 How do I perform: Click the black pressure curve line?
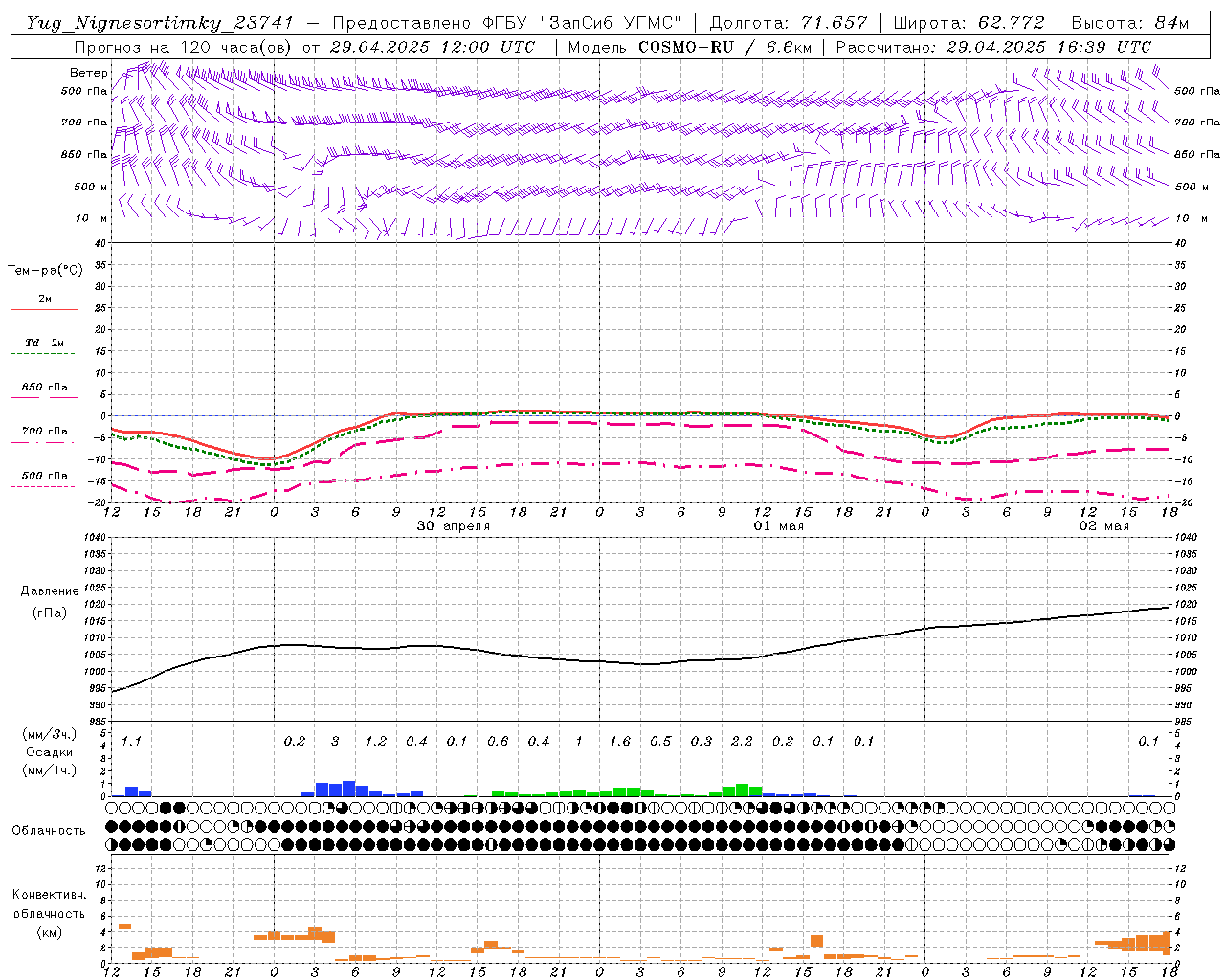[x=641, y=663]
